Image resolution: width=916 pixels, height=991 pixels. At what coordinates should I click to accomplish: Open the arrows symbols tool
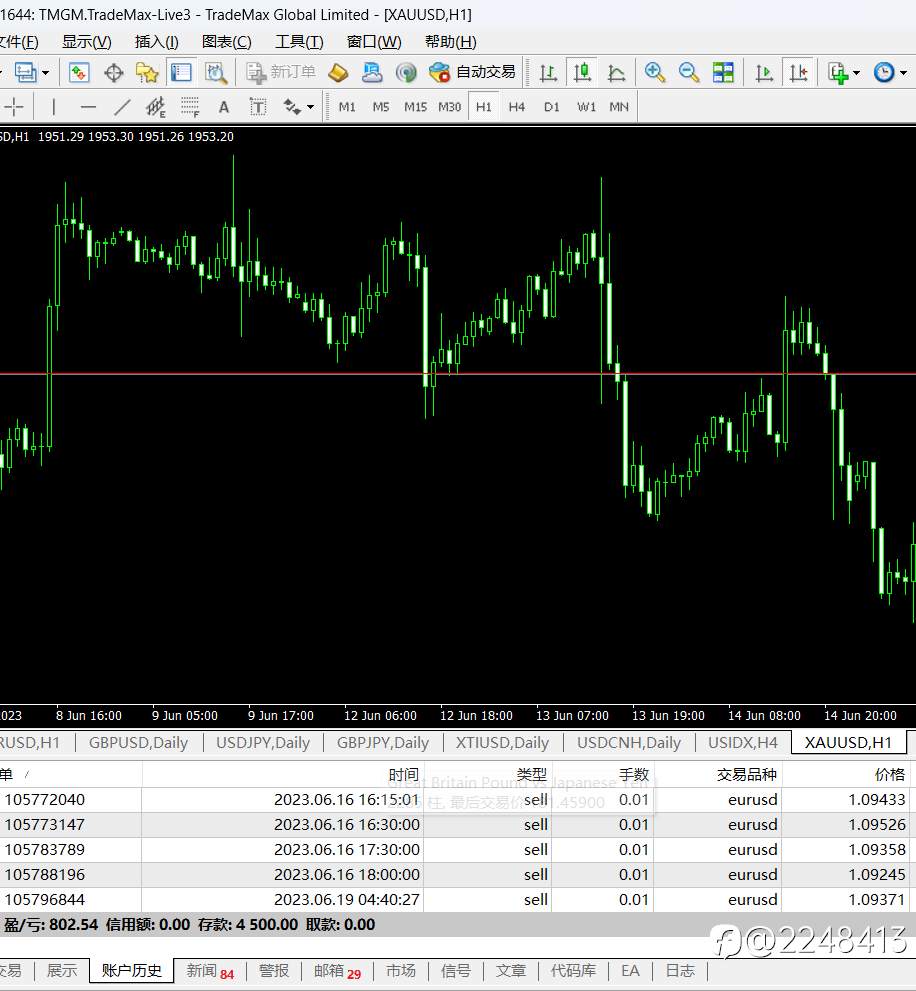point(291,107)
